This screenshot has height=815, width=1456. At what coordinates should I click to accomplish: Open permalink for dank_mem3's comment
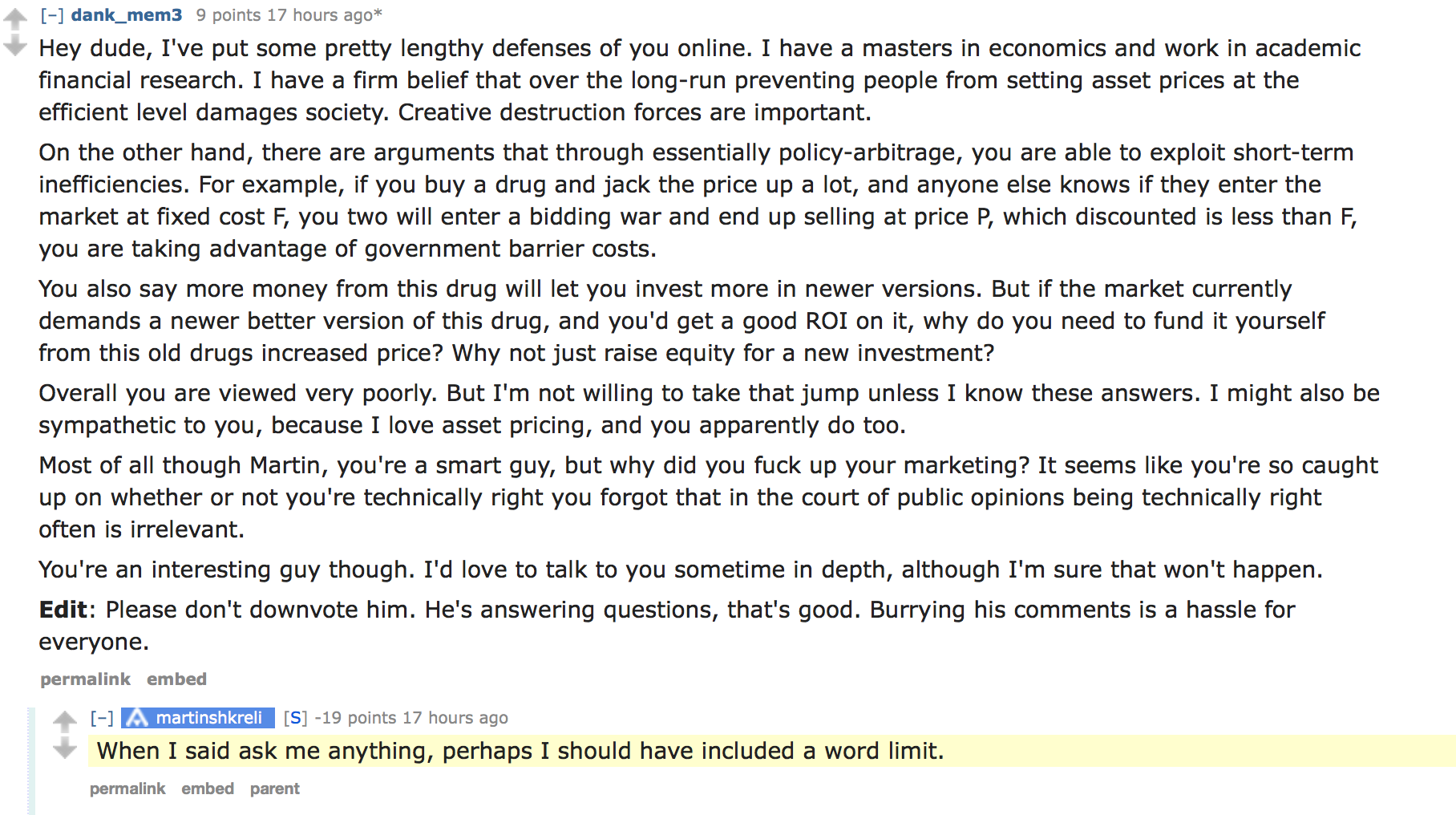coord(85,679)
